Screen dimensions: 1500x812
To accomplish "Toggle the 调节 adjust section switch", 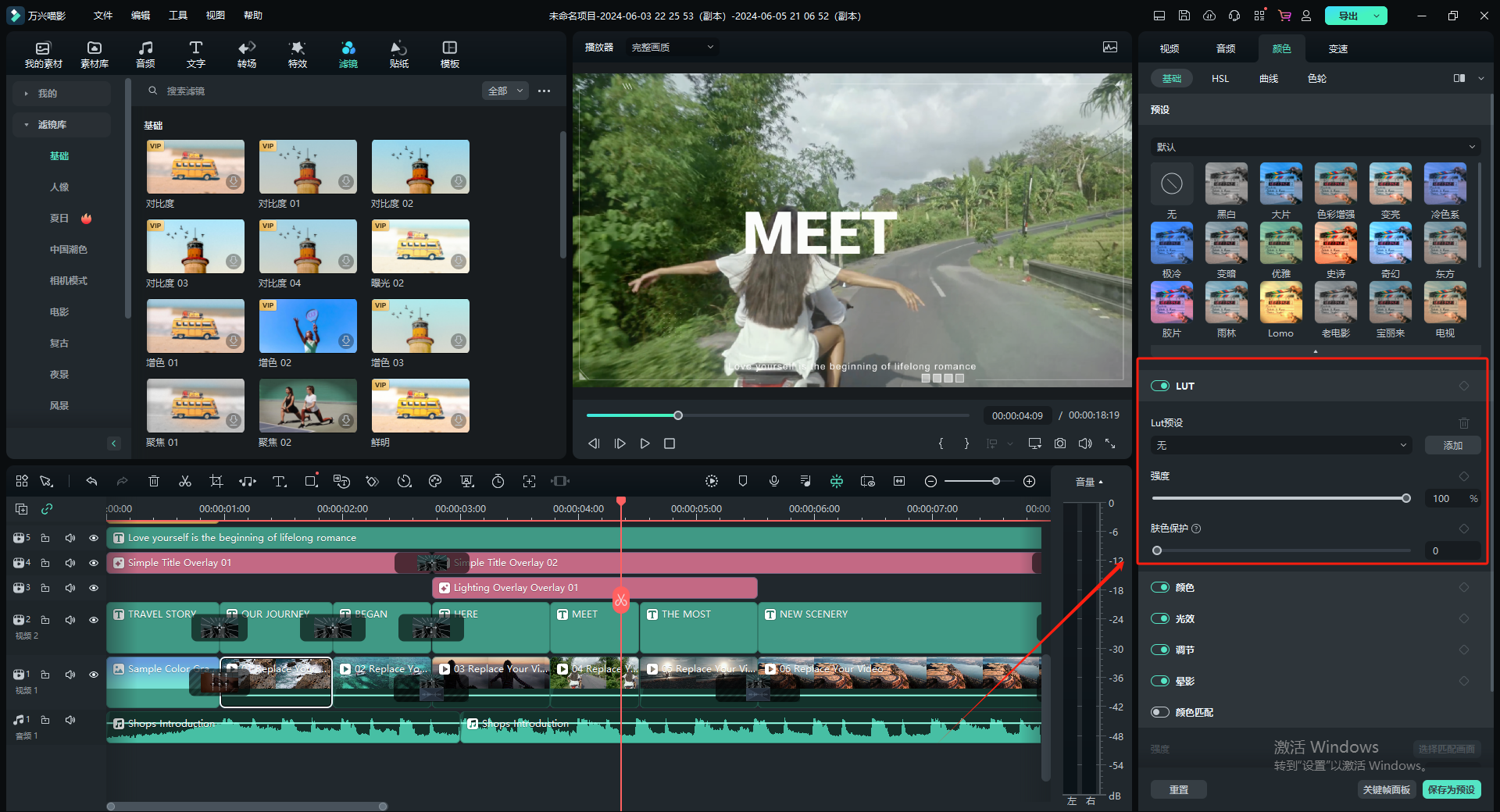I will (x=1160, y=650).
